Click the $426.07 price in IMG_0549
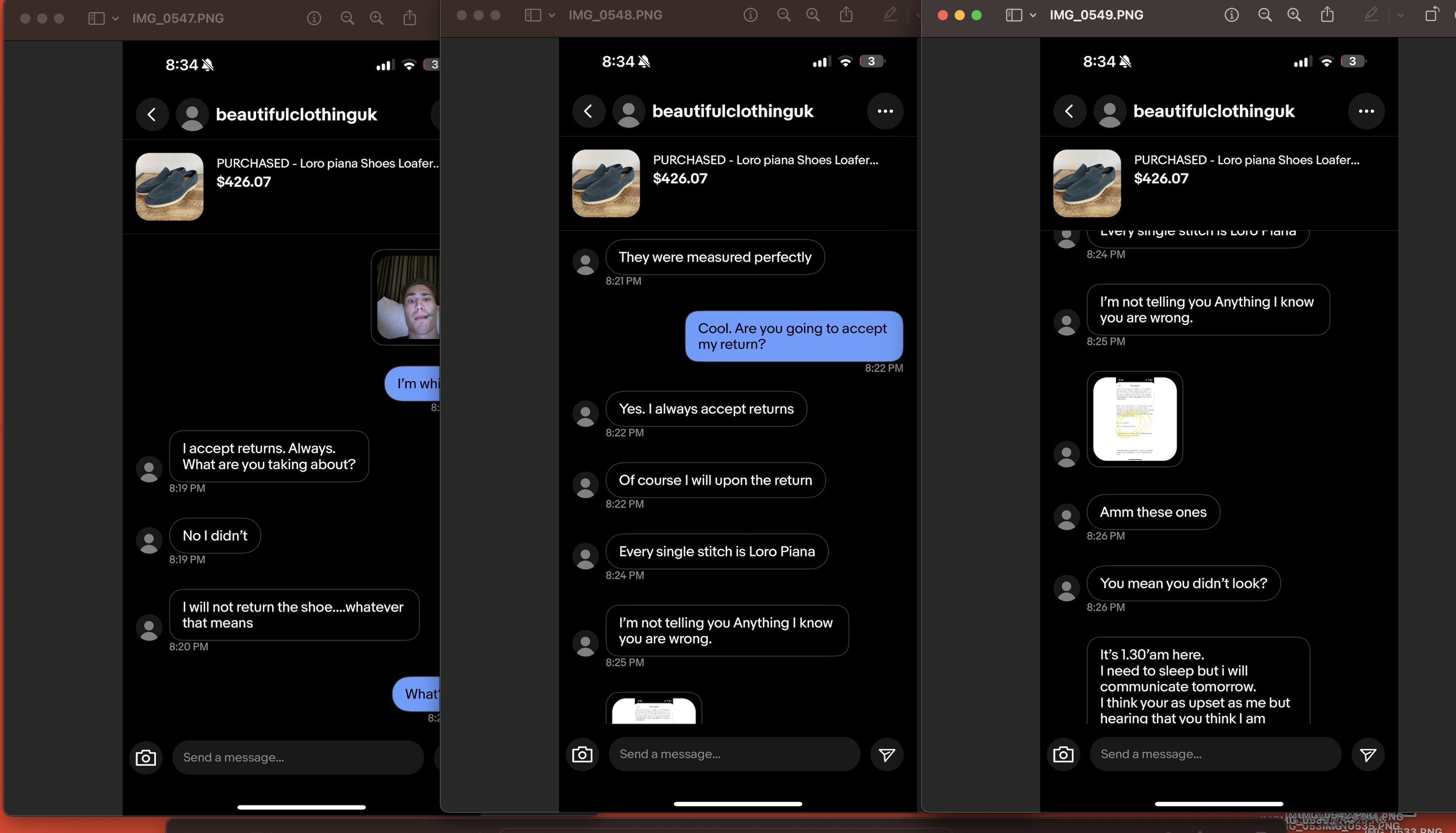 (1161, 179)
